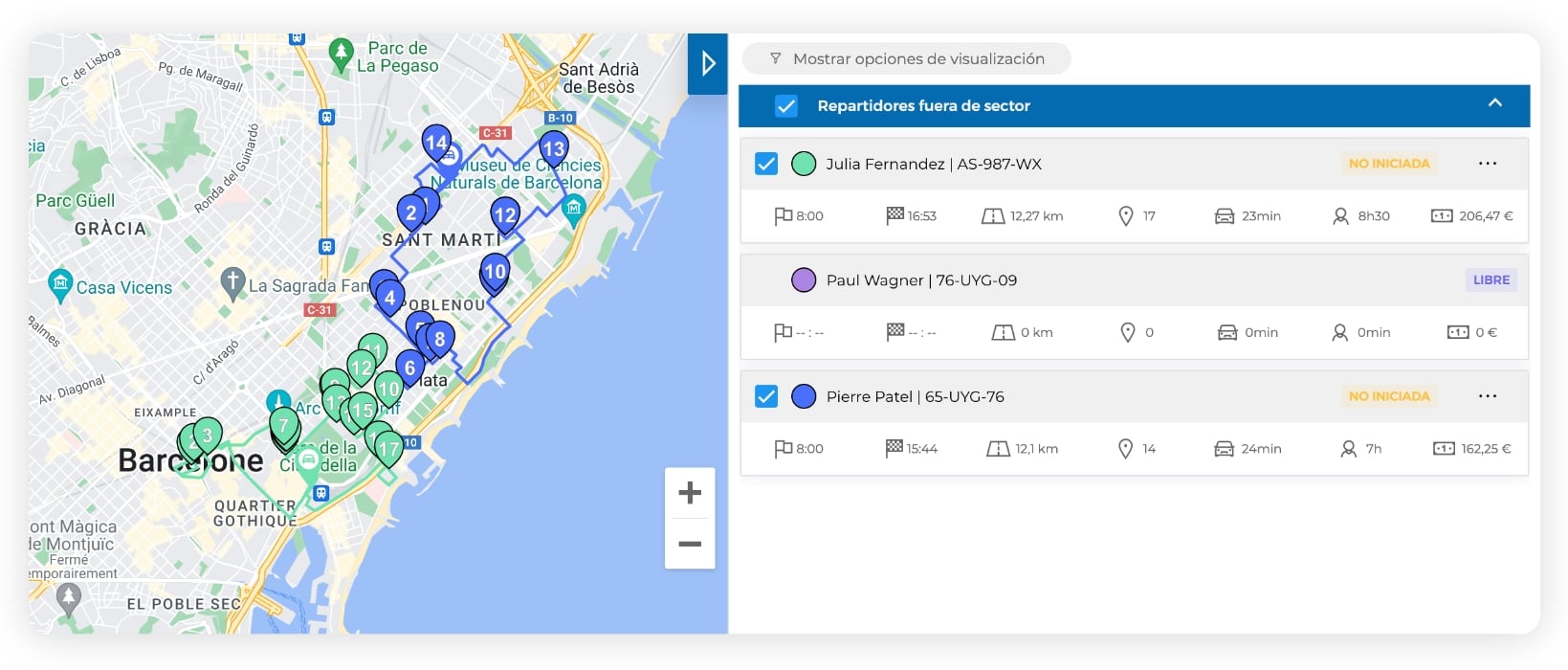Open more options for Julia Fernandez
The width and height of the screenshot is (1568, 670).
coord(1487,164)
